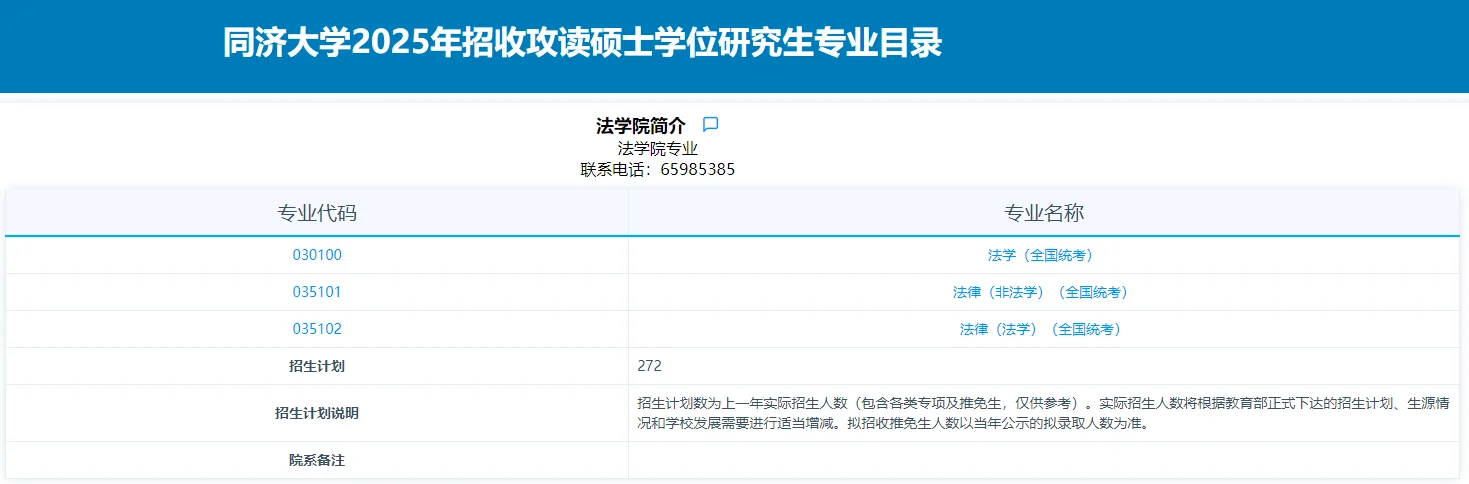Click the 专业代码 column header
1469x484 pixels.
(x=317, y=213)
